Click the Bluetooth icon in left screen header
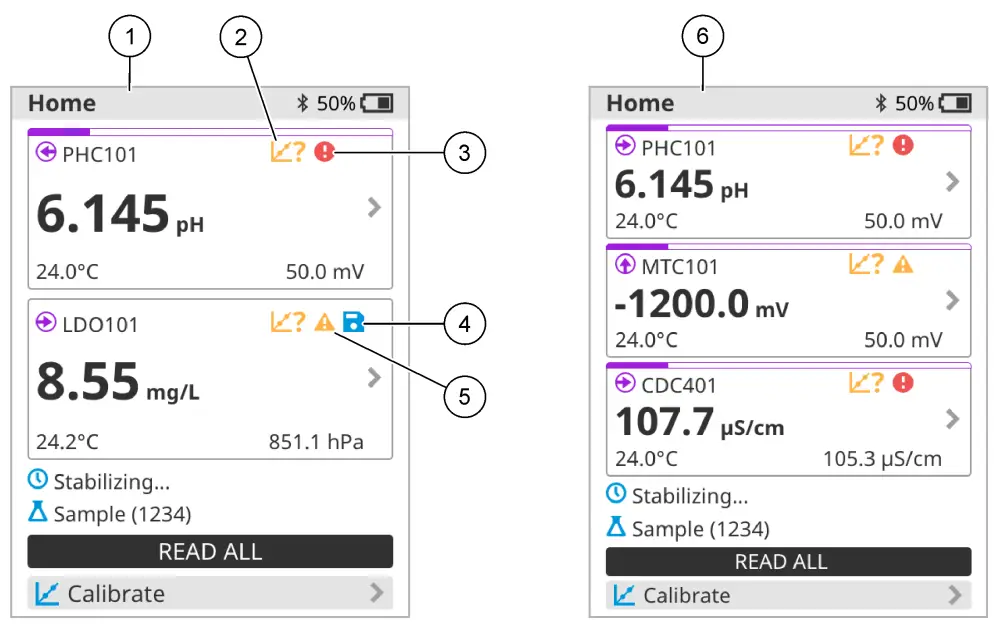The image size is (994, 625). click(x=302, y=103)
